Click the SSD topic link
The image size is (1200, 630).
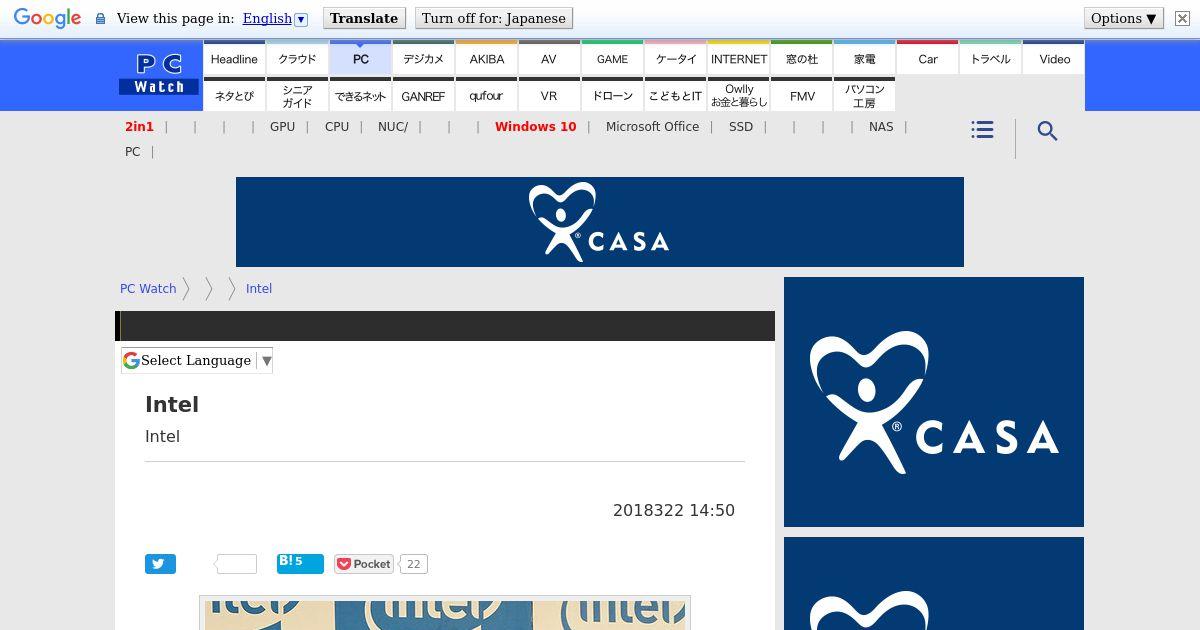741,127
